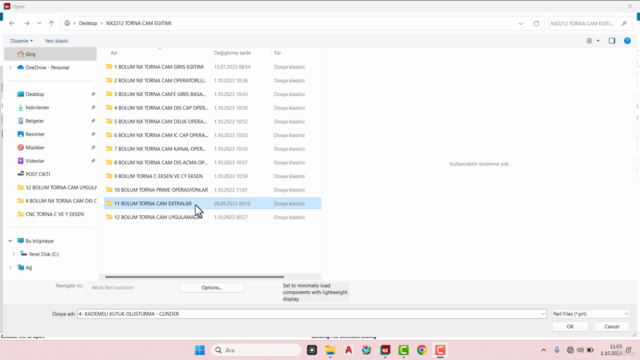Select the 8 BOLUM DIS ACMA folder icon
Screen dimensions: 640x360
pos(109,162)
